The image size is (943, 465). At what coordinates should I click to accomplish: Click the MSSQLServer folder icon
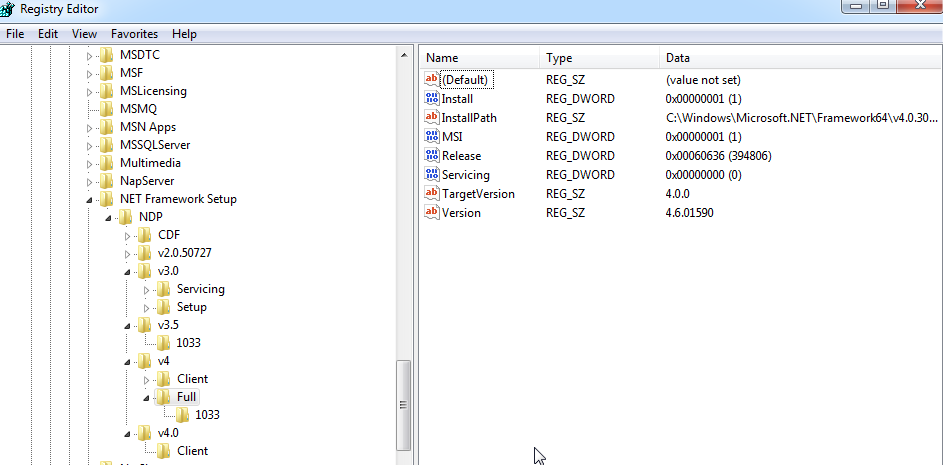point(106,145)
